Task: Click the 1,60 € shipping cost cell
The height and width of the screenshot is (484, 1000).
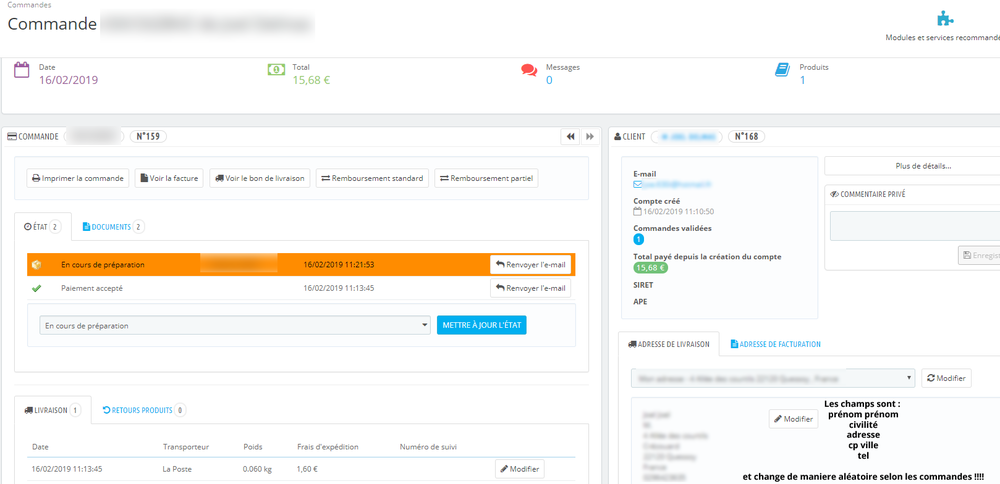Action: tap(307, 469)
